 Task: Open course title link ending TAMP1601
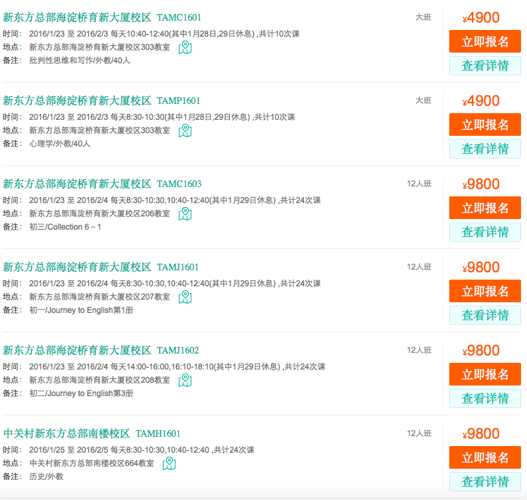102,100
